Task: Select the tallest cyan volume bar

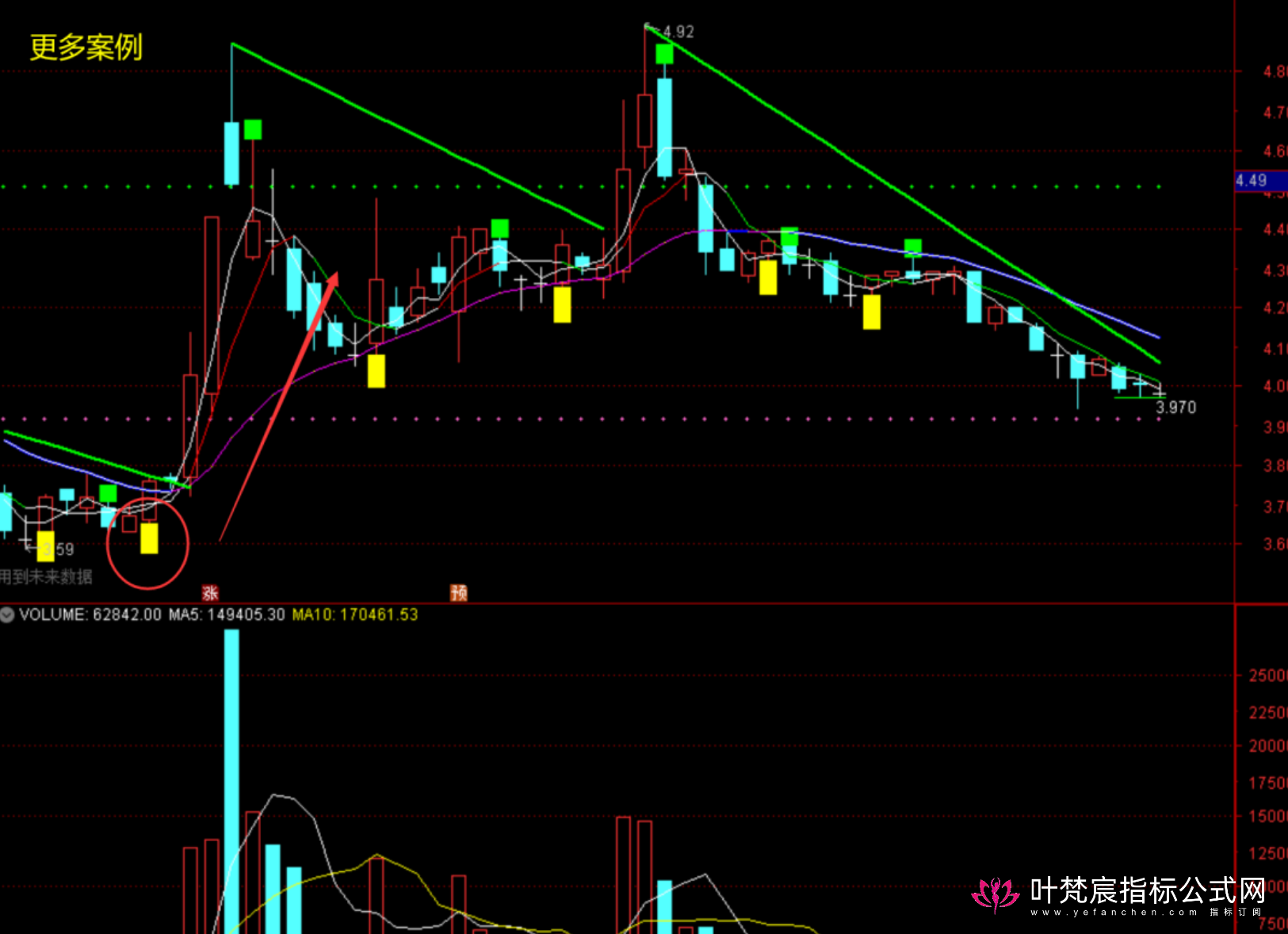Action: pyautogui.click(x=231, y=781)
